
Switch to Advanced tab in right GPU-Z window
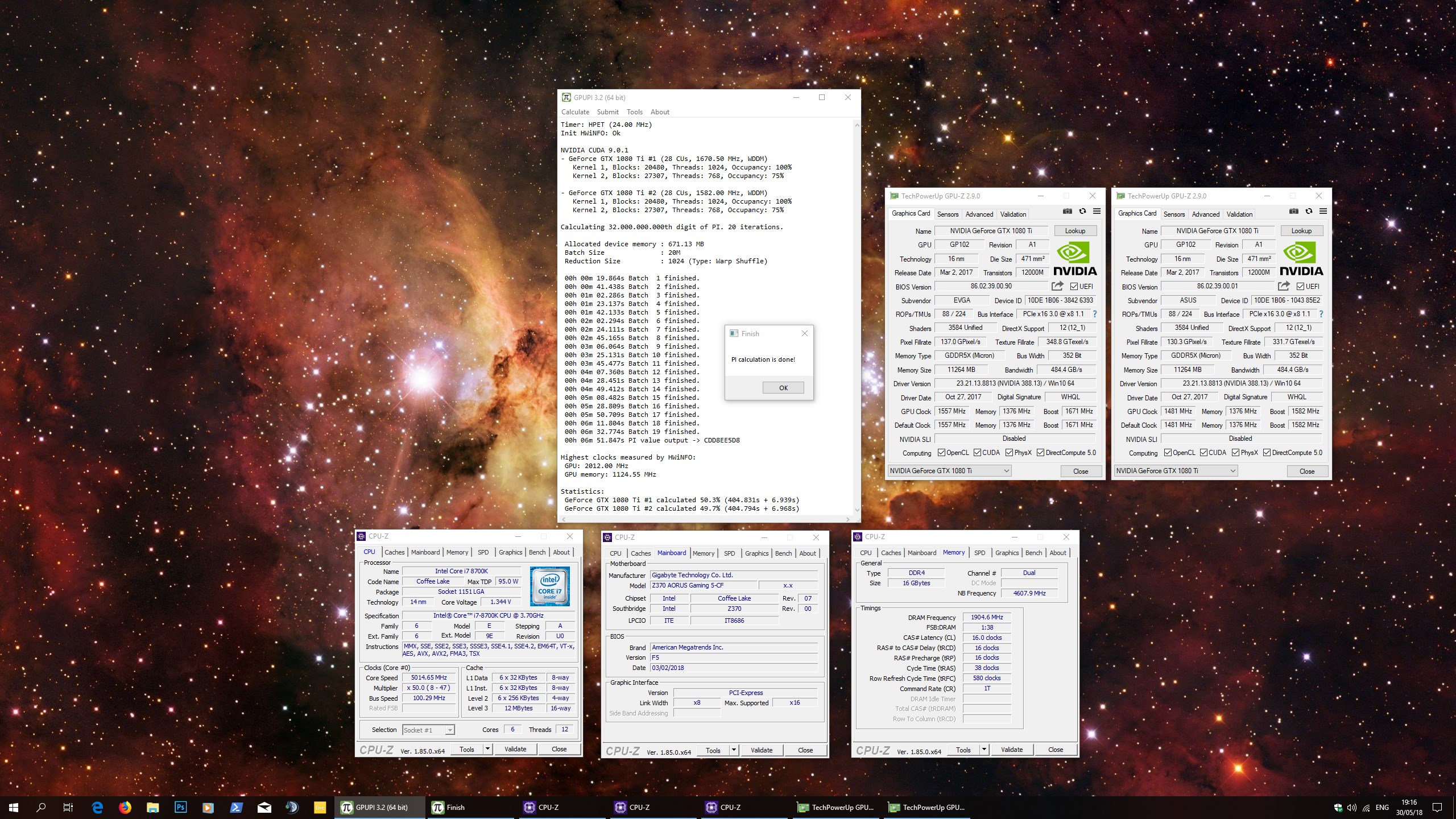(x=1205, y=214)
